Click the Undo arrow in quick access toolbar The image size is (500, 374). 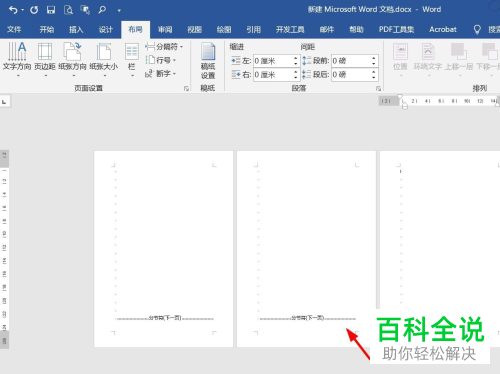tap(13, 10)
